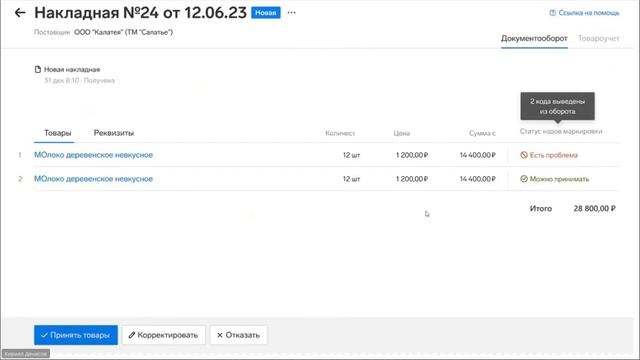Click the help icon beside "Ссылка на помощь"
The width and height of the screenshot is (640, 360).
(x=552, y=13)
